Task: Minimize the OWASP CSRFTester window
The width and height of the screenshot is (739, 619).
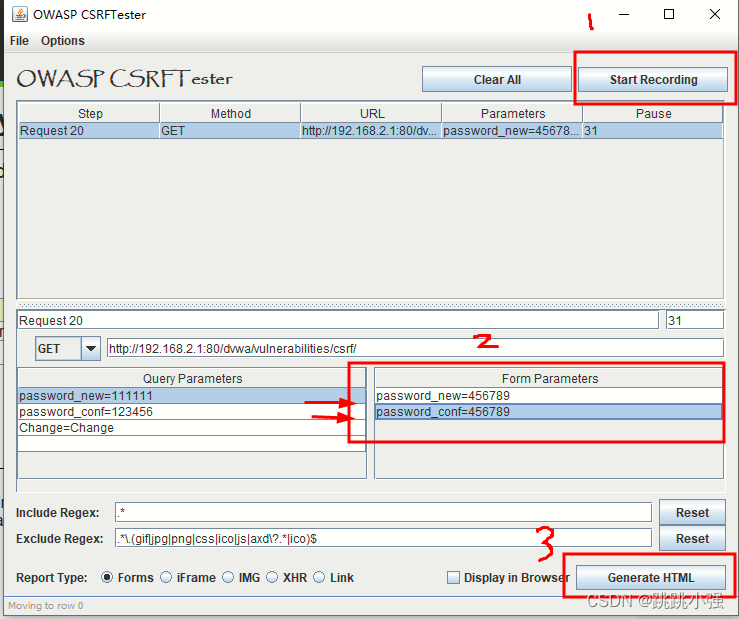Action: pyautogui.click(x=624, y=14)
